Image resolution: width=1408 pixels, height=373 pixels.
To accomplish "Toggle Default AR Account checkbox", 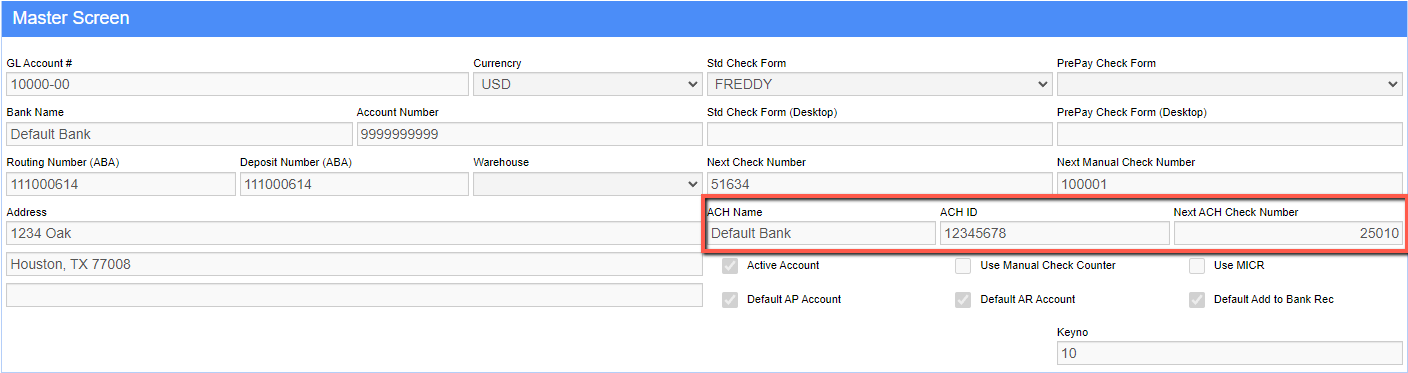I will pos(963,299).
